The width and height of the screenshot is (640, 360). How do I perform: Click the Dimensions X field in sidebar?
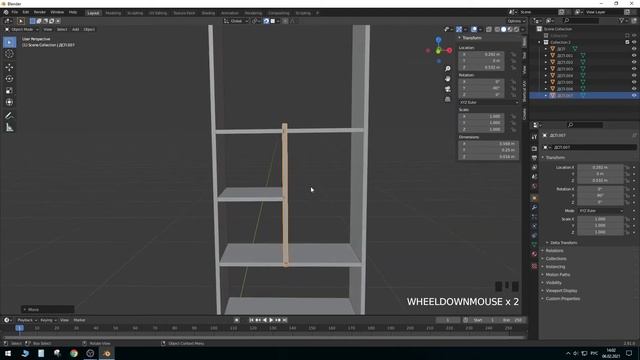[488, 144]
